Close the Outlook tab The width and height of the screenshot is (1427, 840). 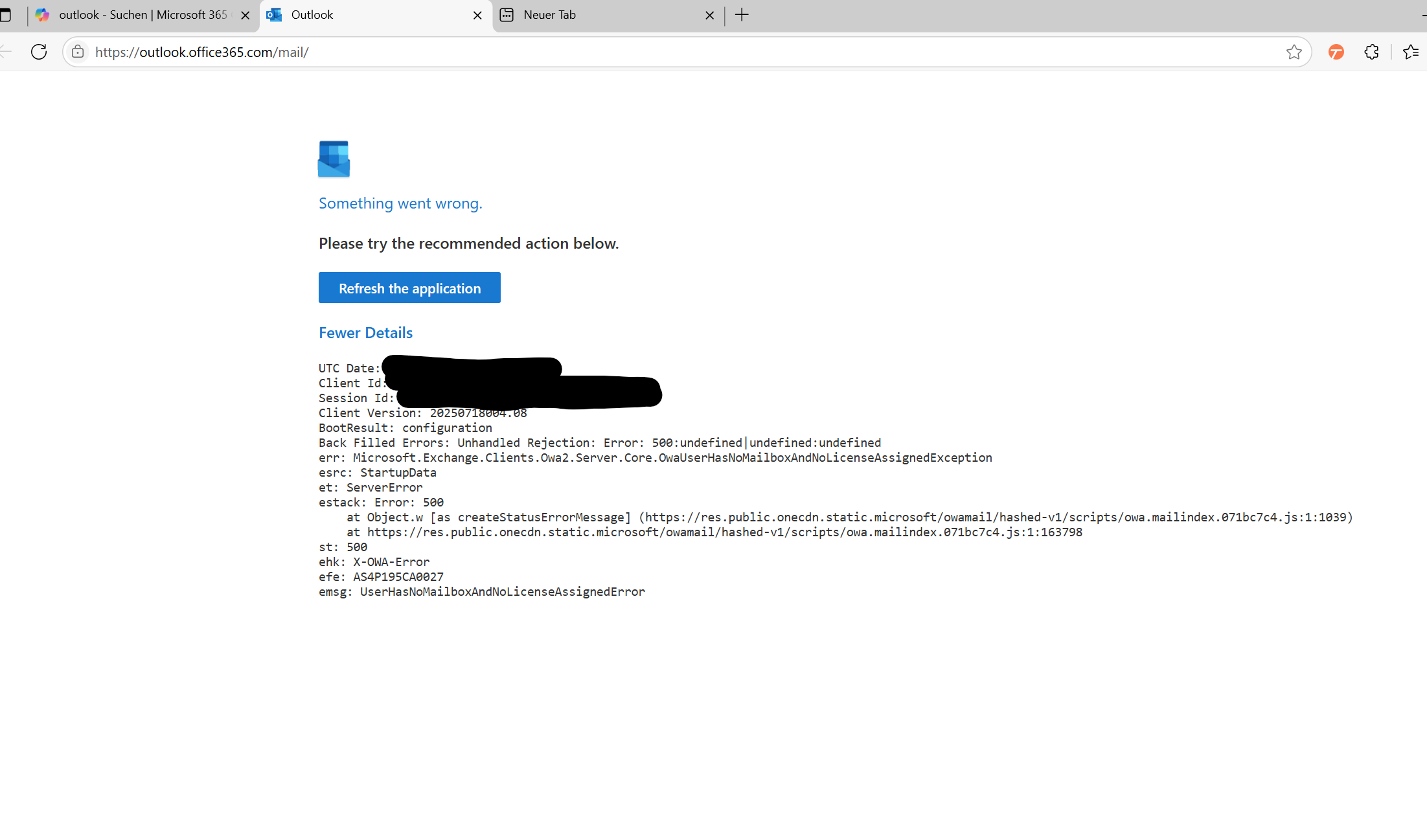[477, 15]
